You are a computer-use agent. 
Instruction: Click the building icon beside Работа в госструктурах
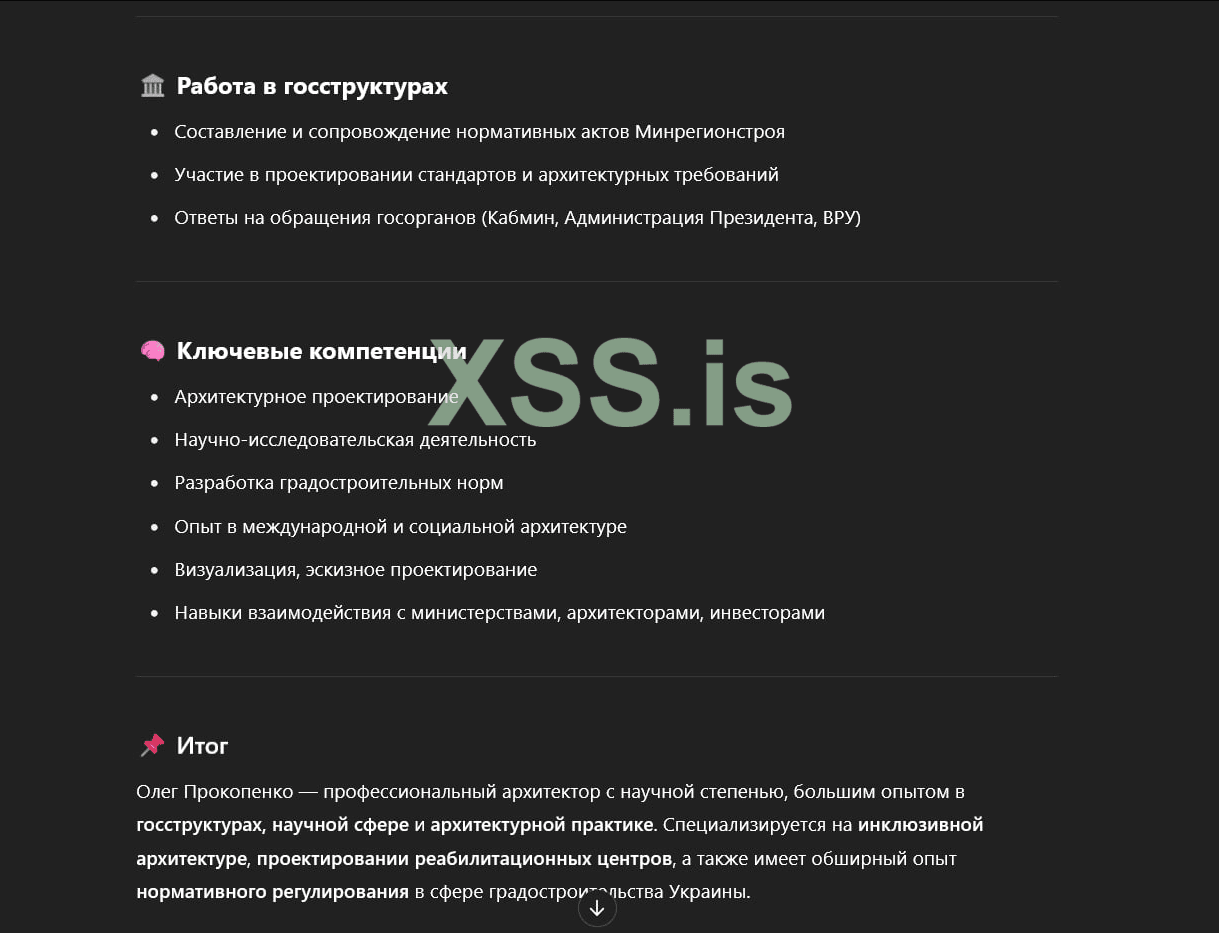point(153,86)
